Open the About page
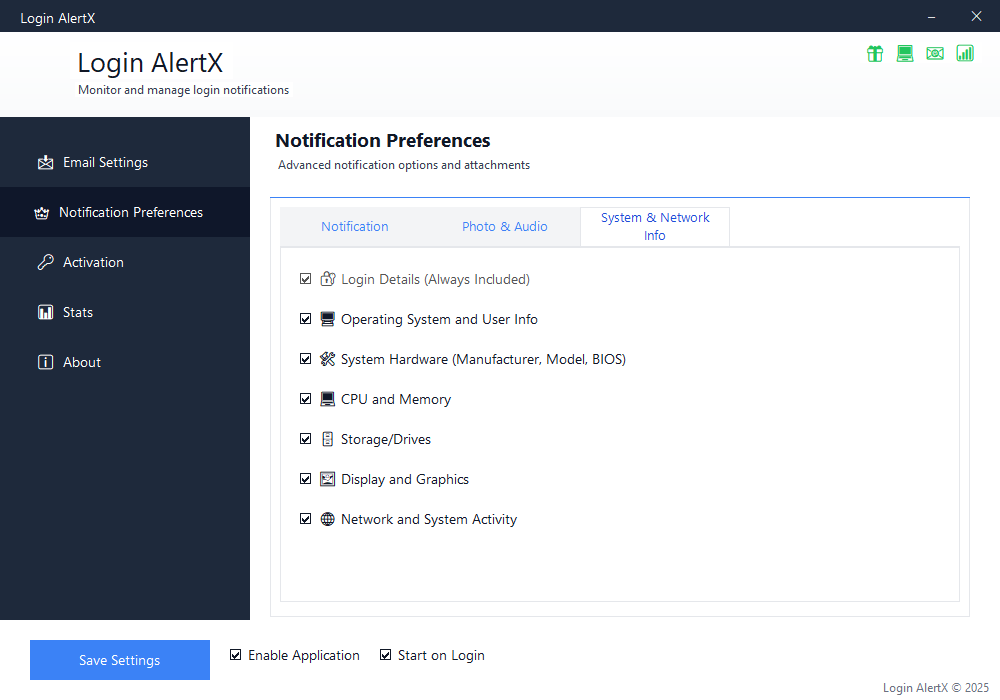1000x700 pixels. (125, 362)
